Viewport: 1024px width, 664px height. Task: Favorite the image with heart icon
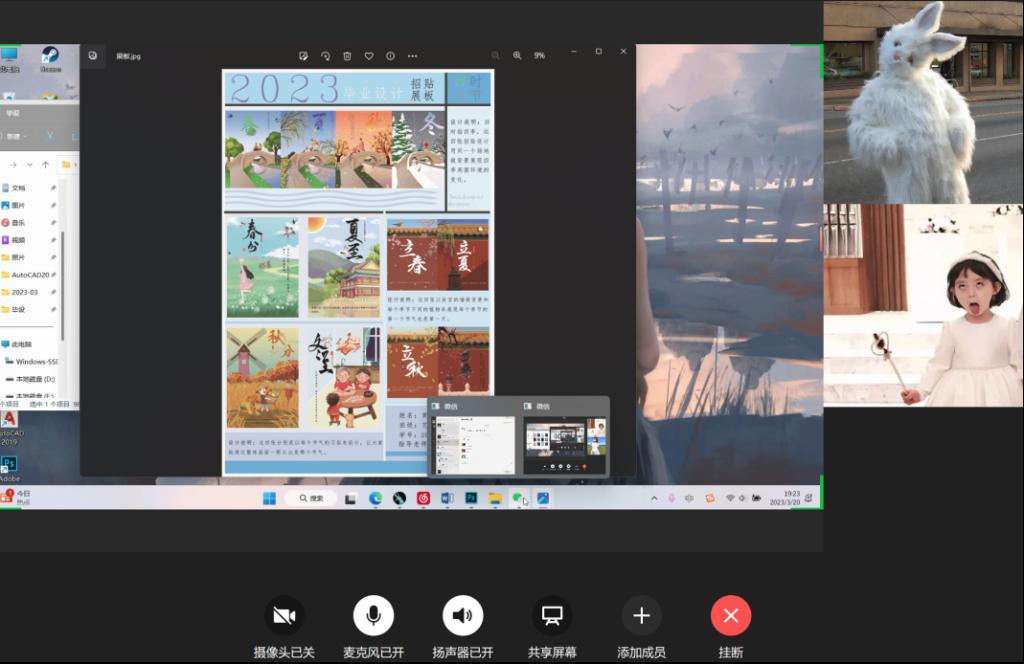[x=369, y=56]
